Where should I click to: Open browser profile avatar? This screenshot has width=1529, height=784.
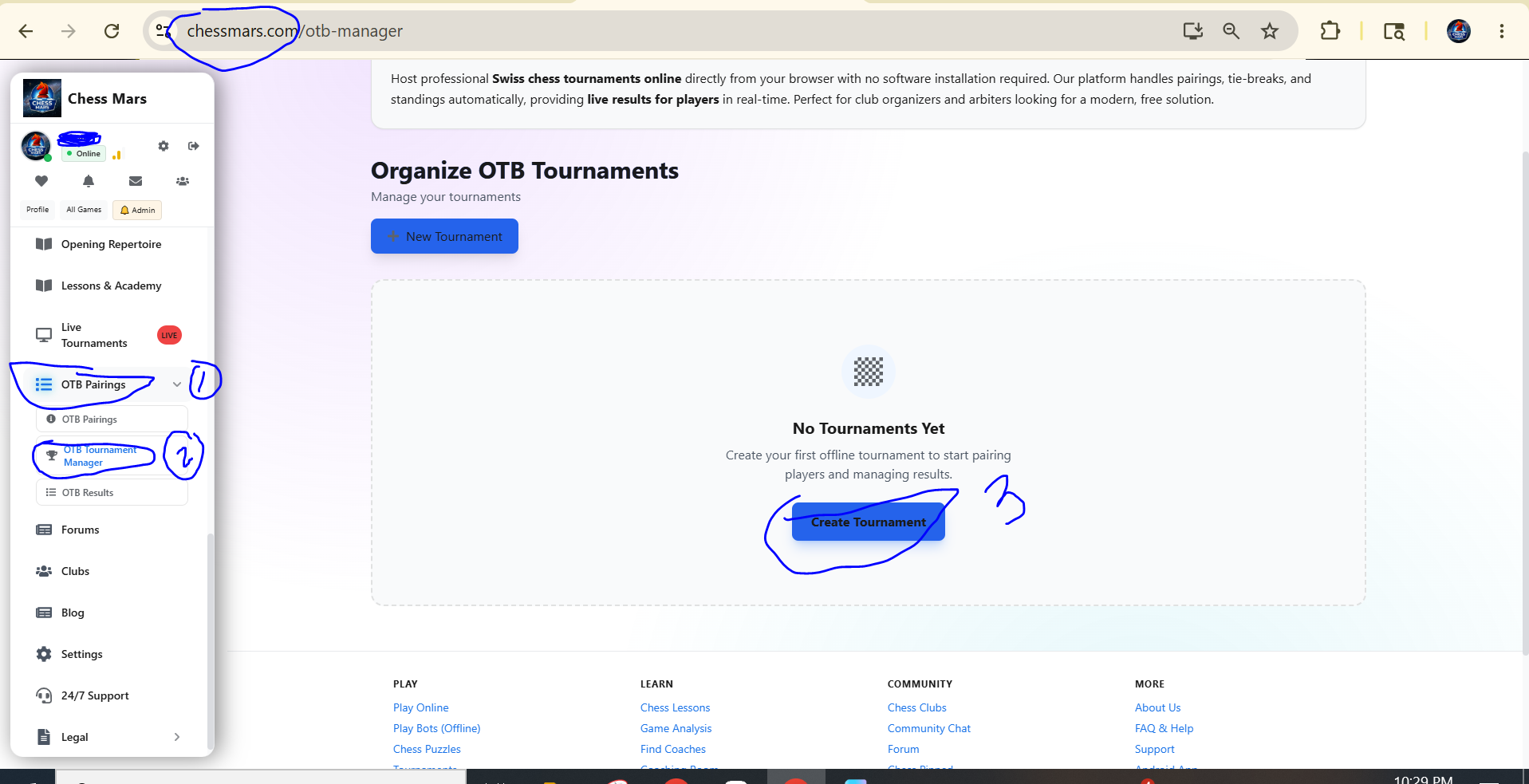coord(1459,31)
